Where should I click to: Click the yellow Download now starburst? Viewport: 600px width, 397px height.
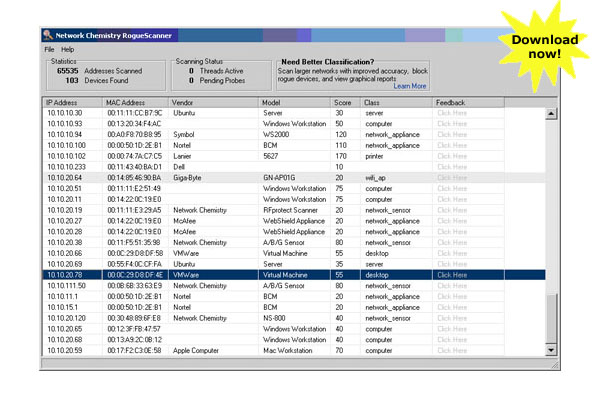pos(544,47)
